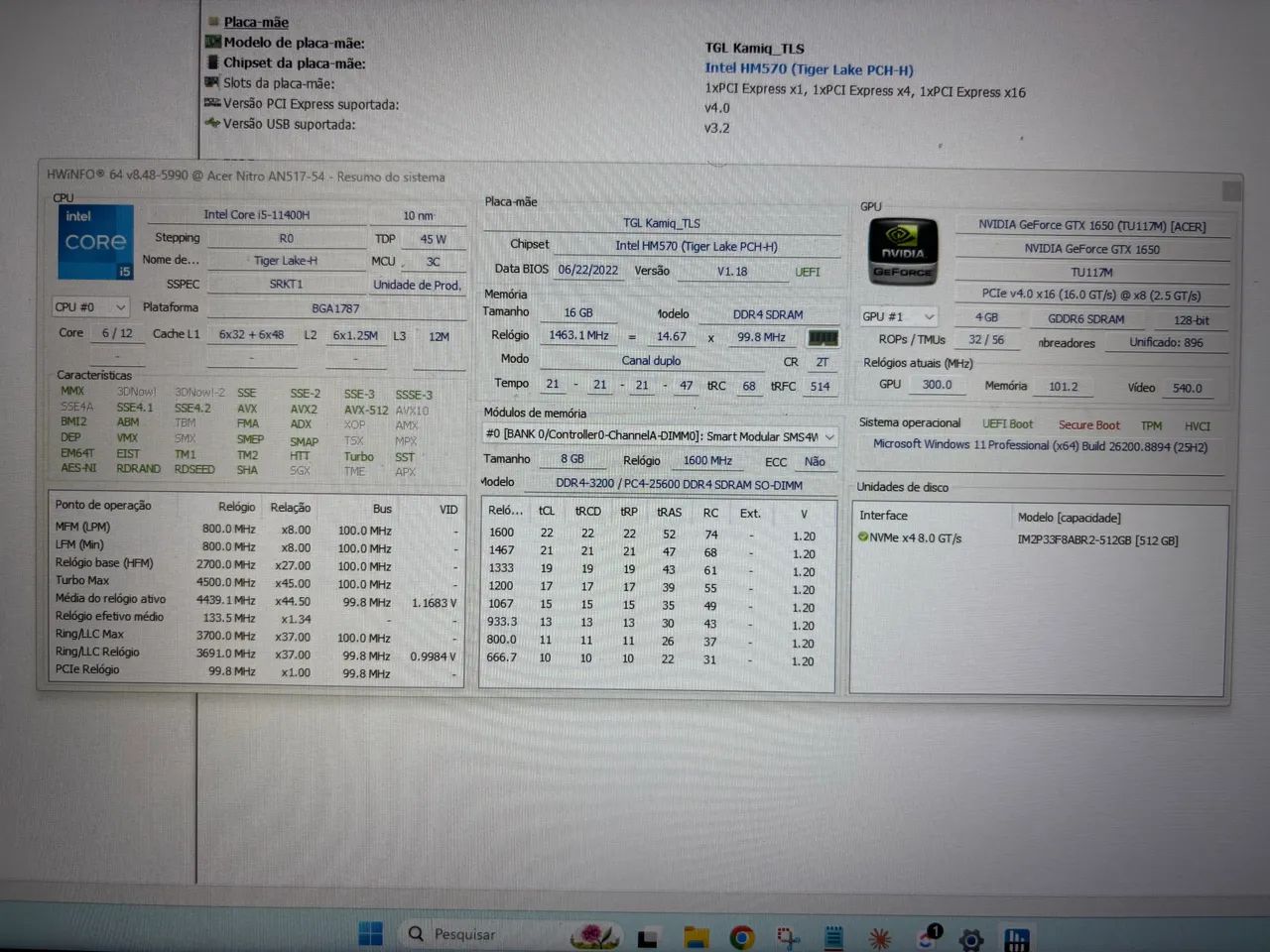
Task: Click the Secure Boot indicator
Action: click(x=1088, y=424)
